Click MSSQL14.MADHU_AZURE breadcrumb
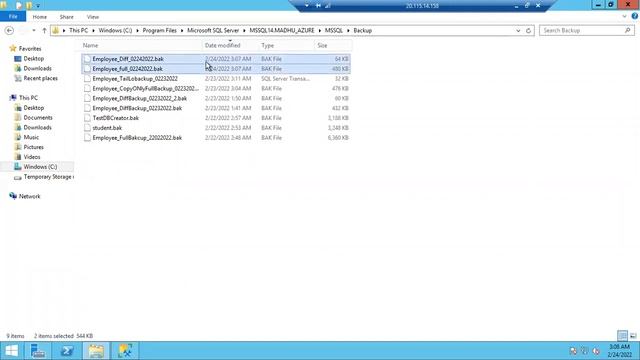640x360 pixels. pyautogui.click(x=282, y=31)
